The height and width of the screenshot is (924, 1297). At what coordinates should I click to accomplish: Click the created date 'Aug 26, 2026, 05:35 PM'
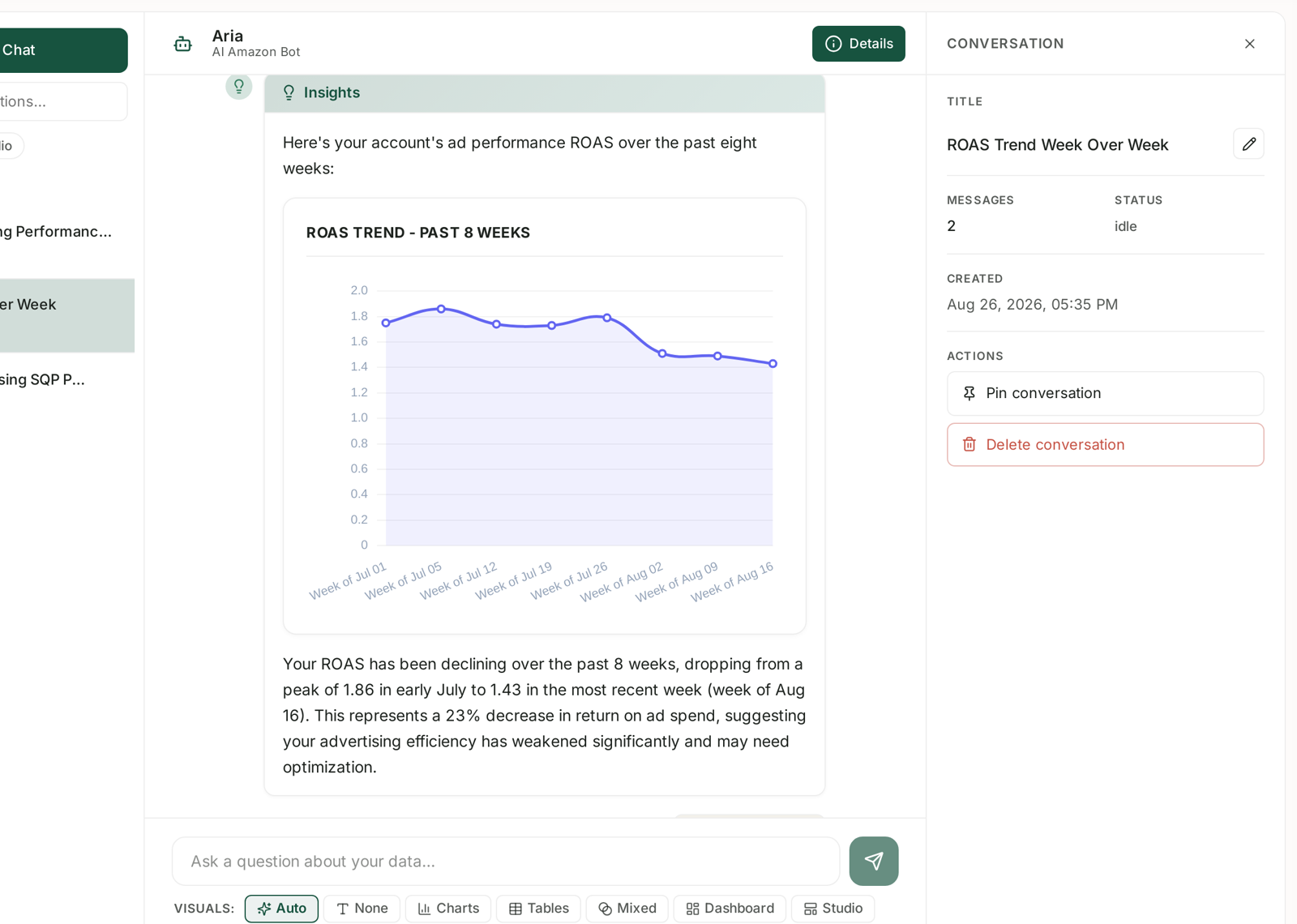[x=1032, y=305]
